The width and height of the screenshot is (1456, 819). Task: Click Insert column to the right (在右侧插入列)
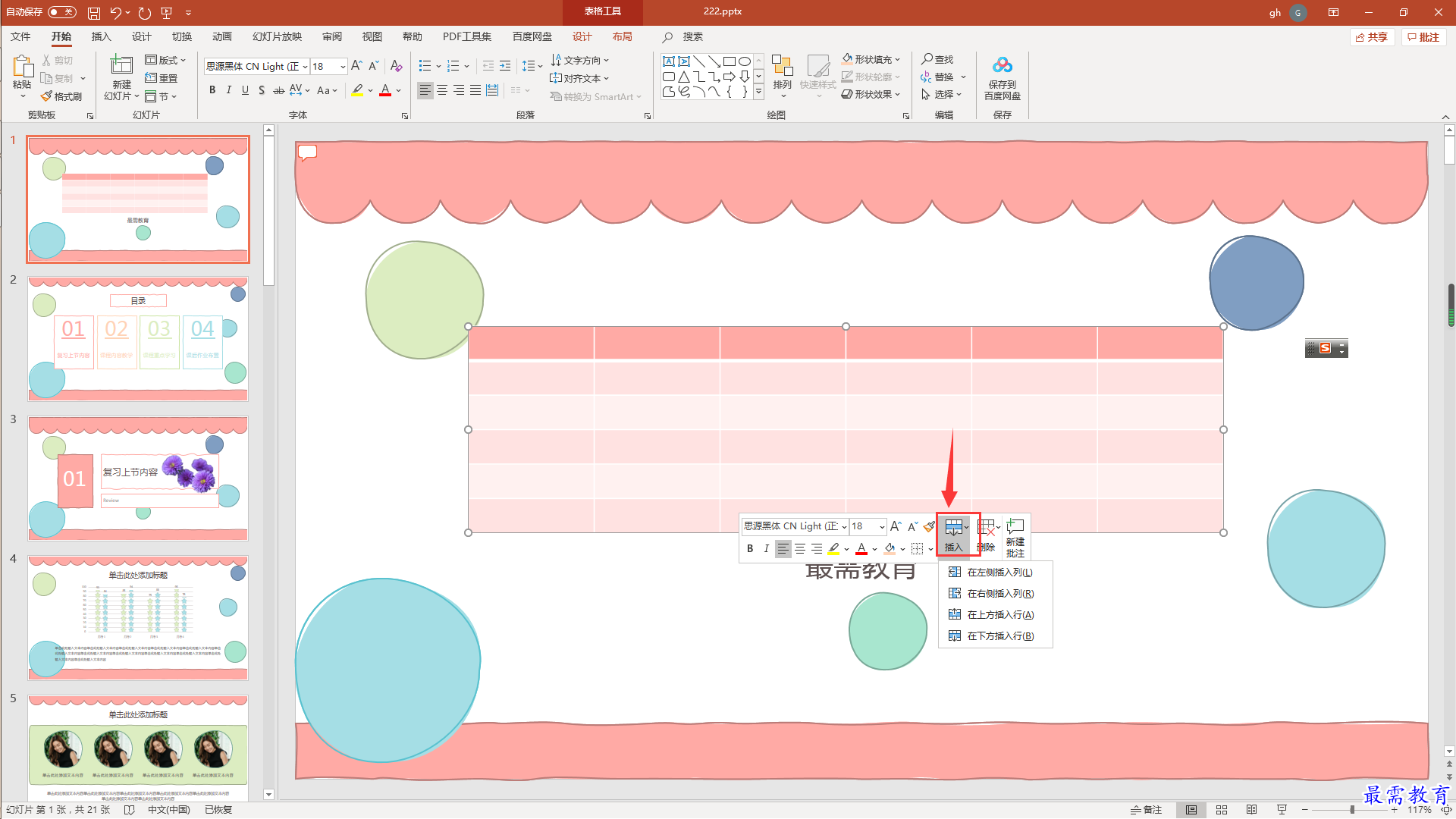pyautogui.click(x=995, y=594)
